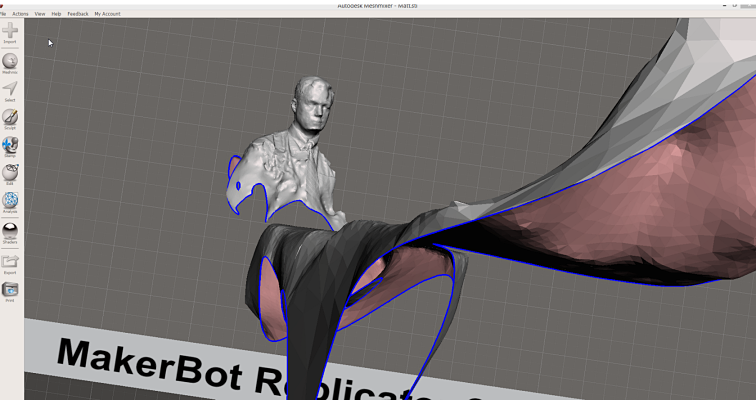This screenshot has width=756, height=400.
Task: Open the My Account menu
Action: [108, 14]
